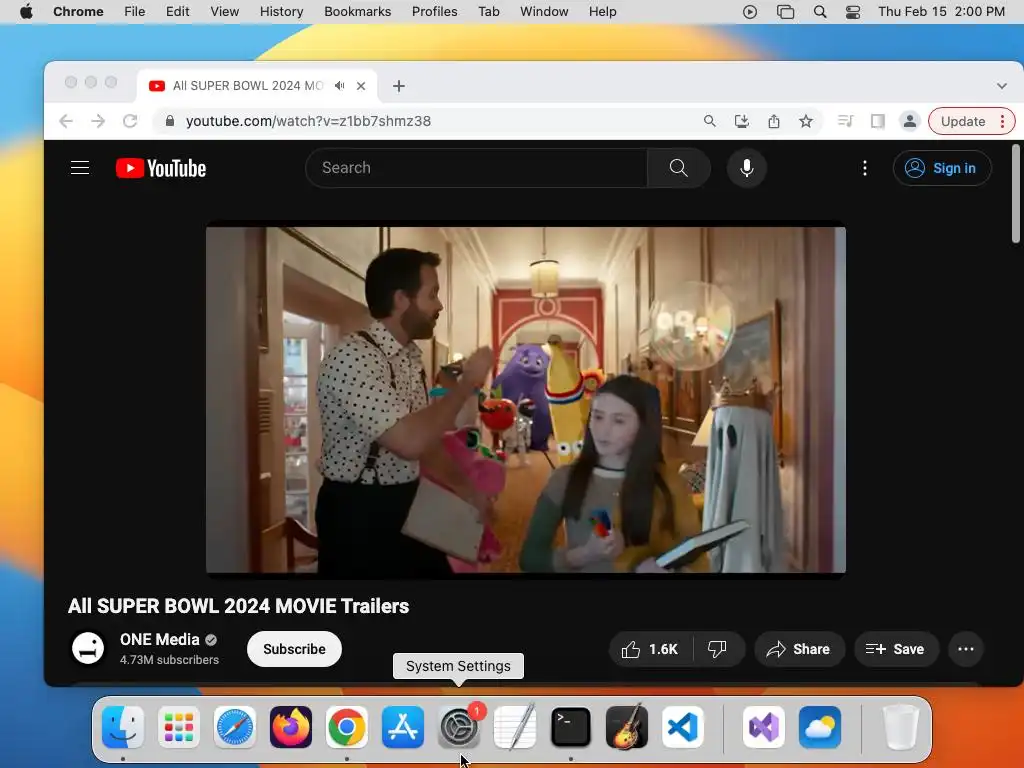Open Chrome profile avatar
This screenshot has width=1024, height=768.
click(909, 121)
